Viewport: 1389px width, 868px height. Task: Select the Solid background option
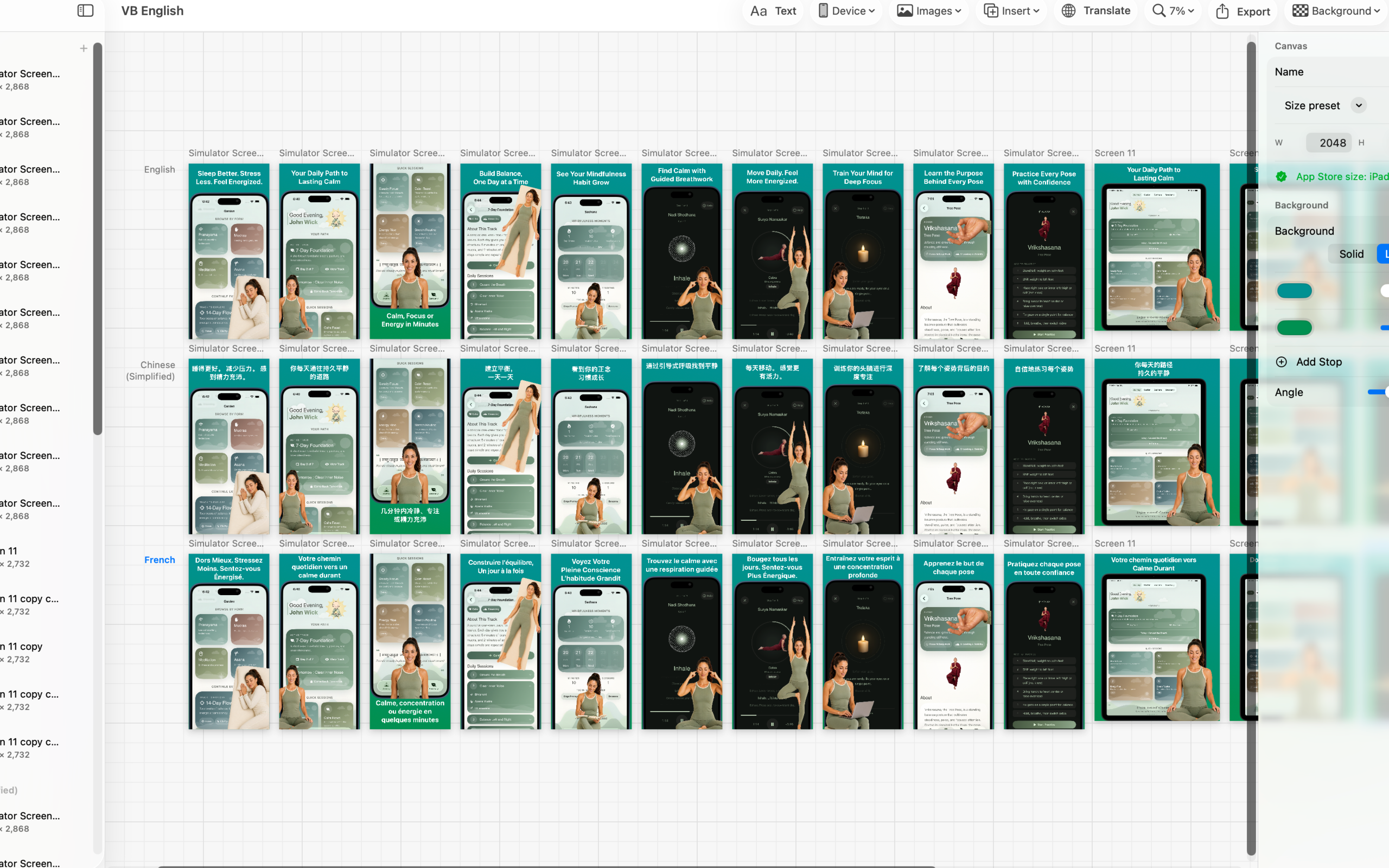click(1351, 254)
